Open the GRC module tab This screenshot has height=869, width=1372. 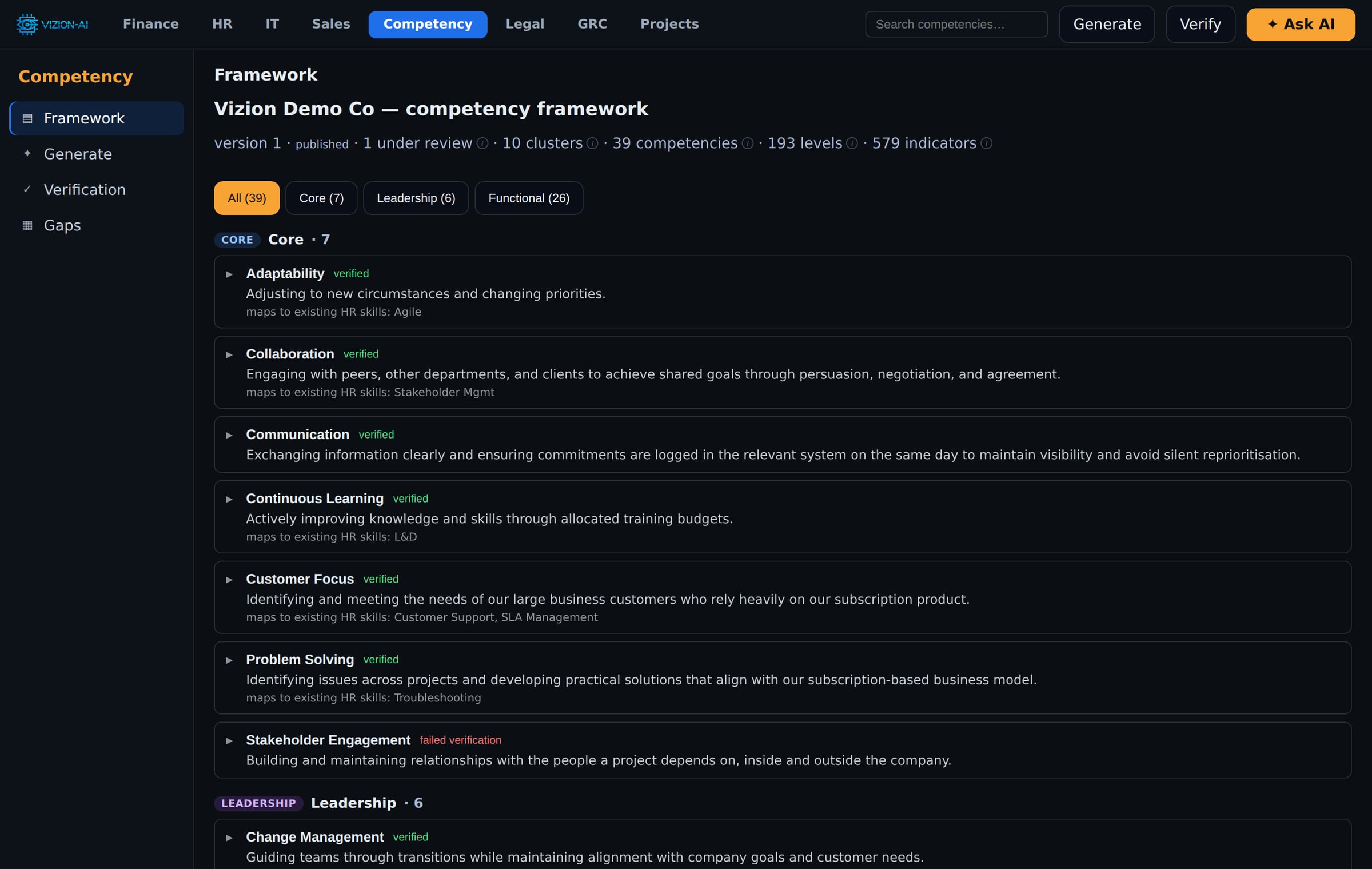(592, 24)
